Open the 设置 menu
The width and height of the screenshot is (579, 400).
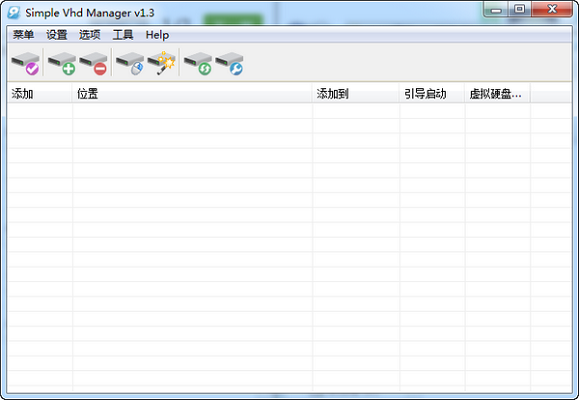pos(56,35)
